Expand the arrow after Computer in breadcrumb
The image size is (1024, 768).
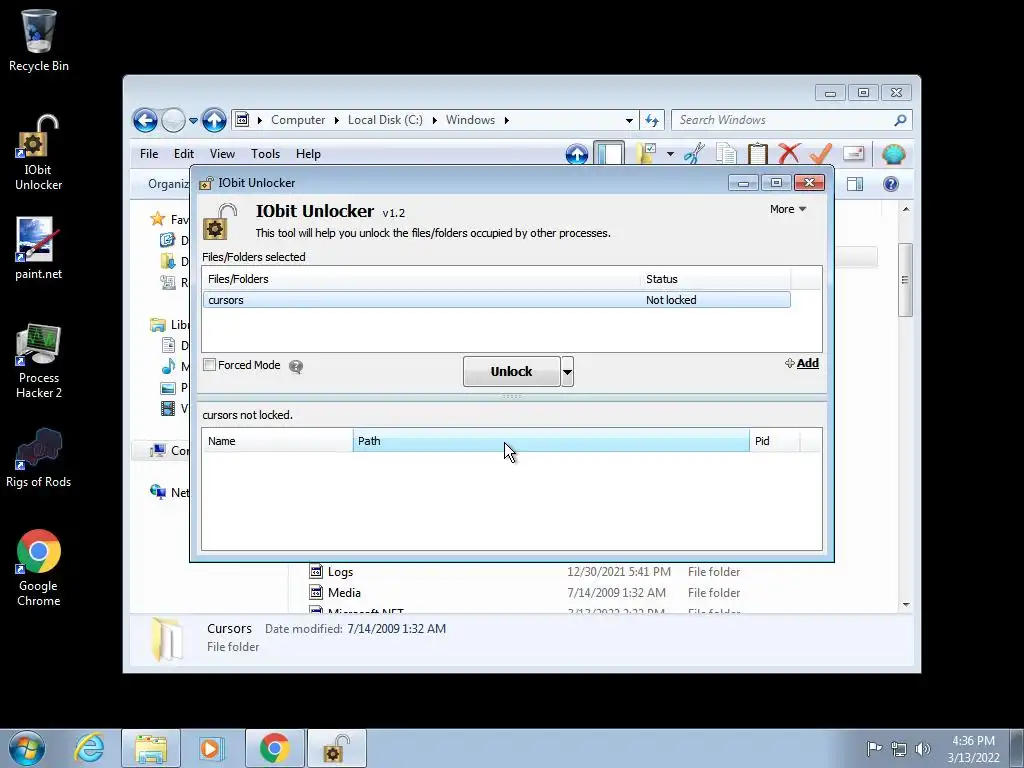click(337, 120)
